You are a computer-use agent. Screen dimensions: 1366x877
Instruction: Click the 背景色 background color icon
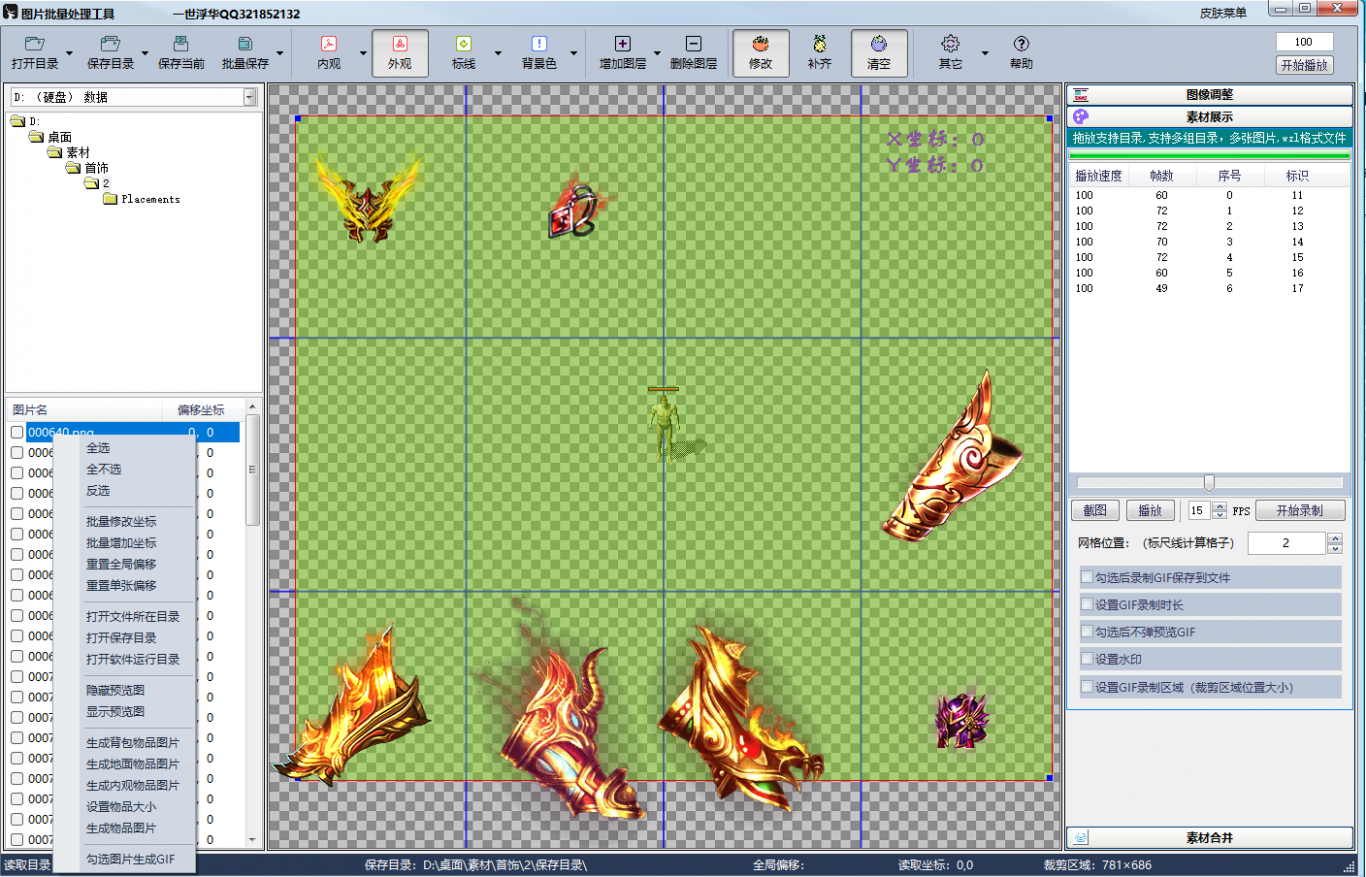click(x=539, y=44)
